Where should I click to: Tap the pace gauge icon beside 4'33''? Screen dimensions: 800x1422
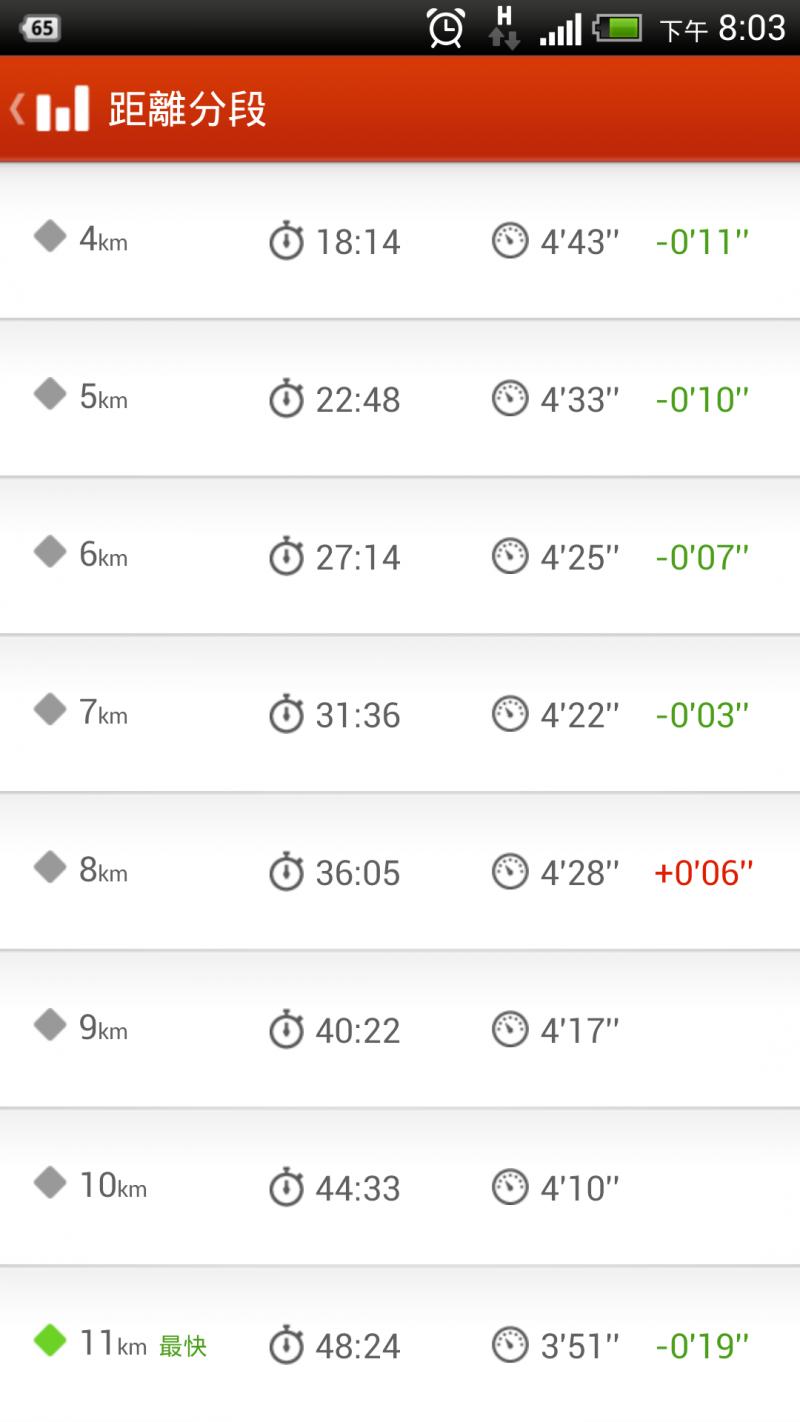510,399
